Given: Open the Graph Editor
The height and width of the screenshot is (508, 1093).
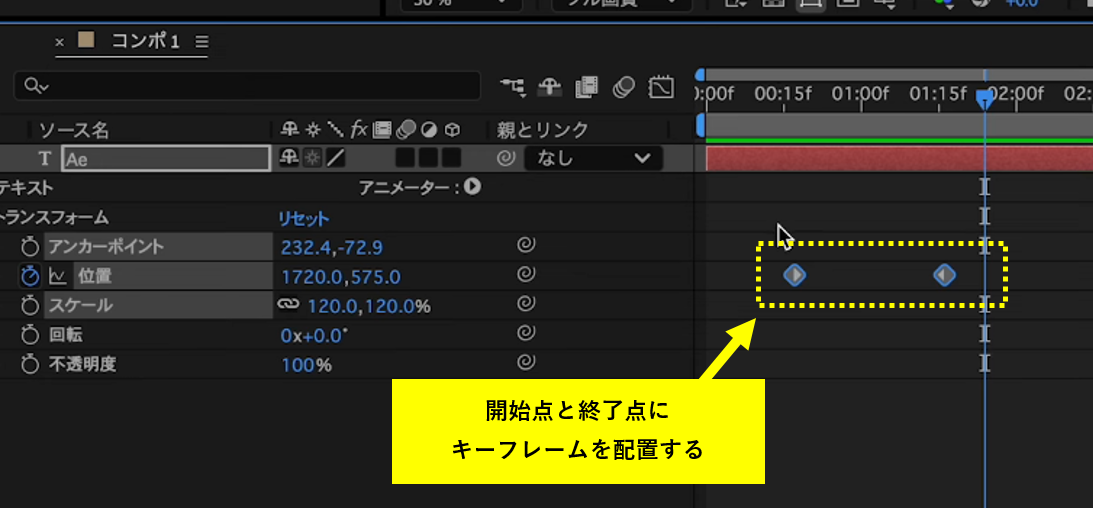Looking at the screenshot, I should coord(661,86).
